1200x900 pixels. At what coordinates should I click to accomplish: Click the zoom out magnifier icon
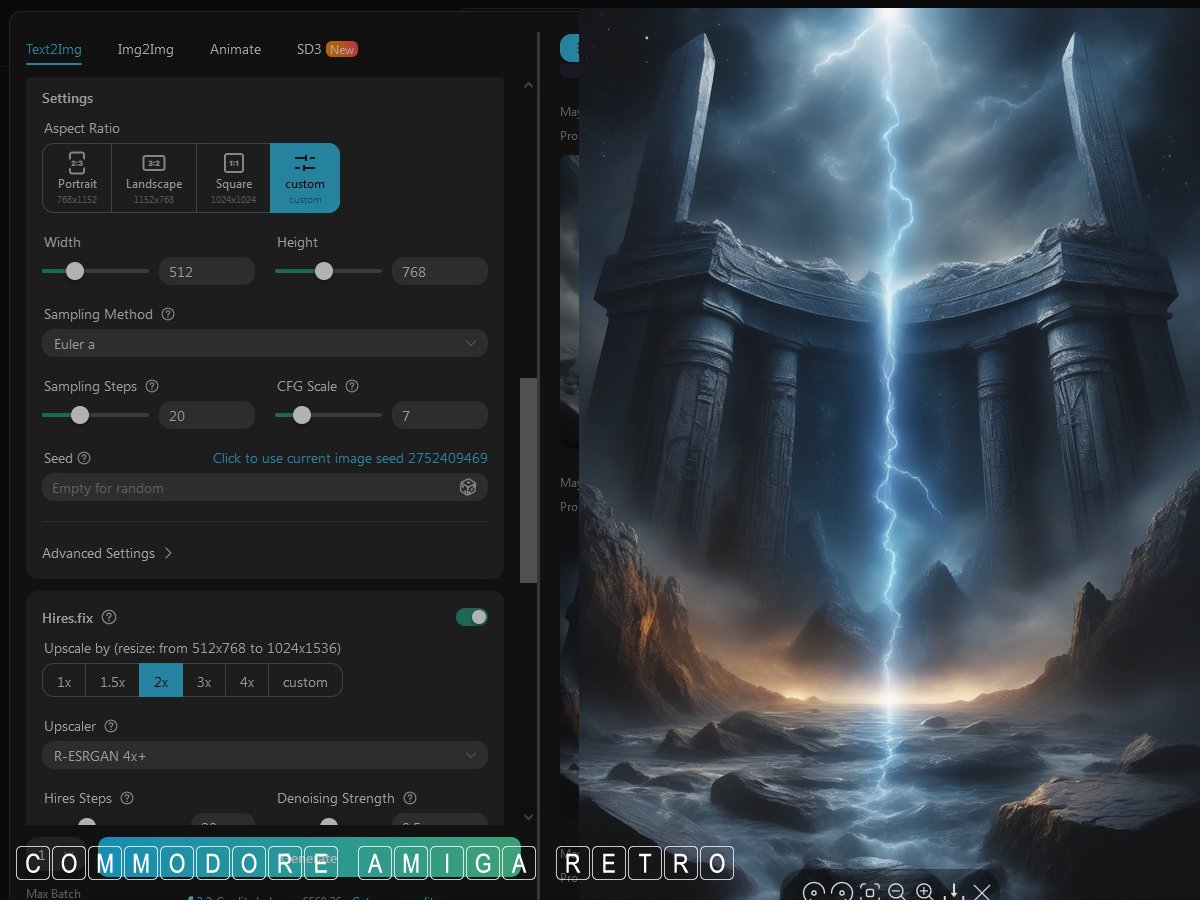(897, 892)
